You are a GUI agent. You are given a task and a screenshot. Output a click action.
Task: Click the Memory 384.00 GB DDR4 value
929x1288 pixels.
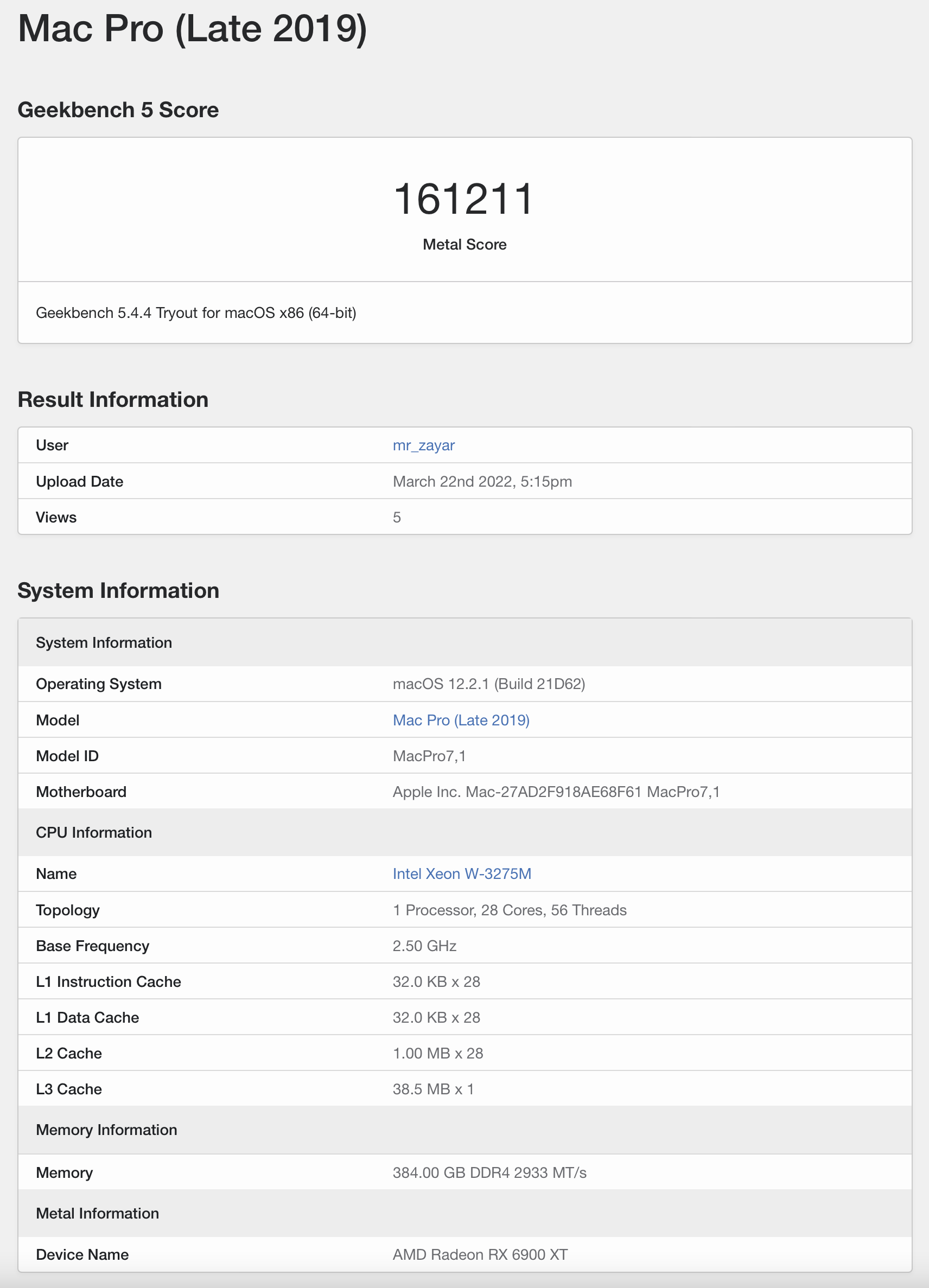pyautogui.click(x=489, y=1173)
